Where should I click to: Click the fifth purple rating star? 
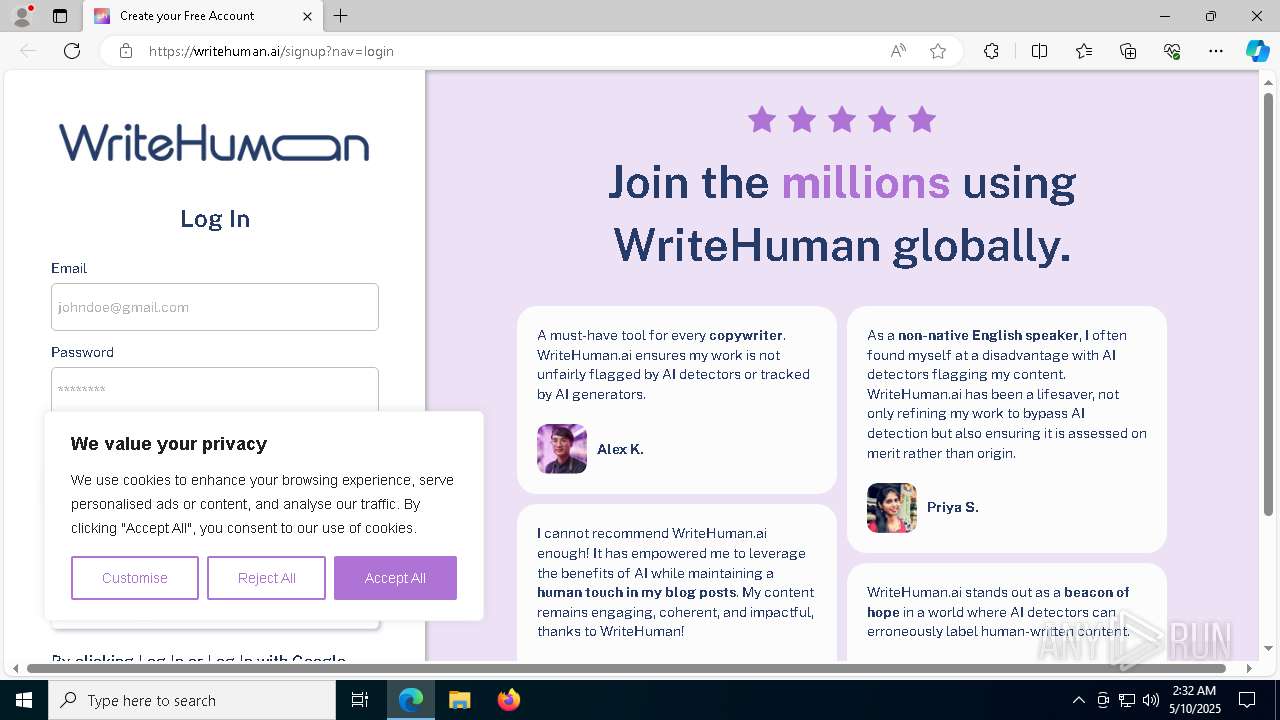click(x=922, y=120)
